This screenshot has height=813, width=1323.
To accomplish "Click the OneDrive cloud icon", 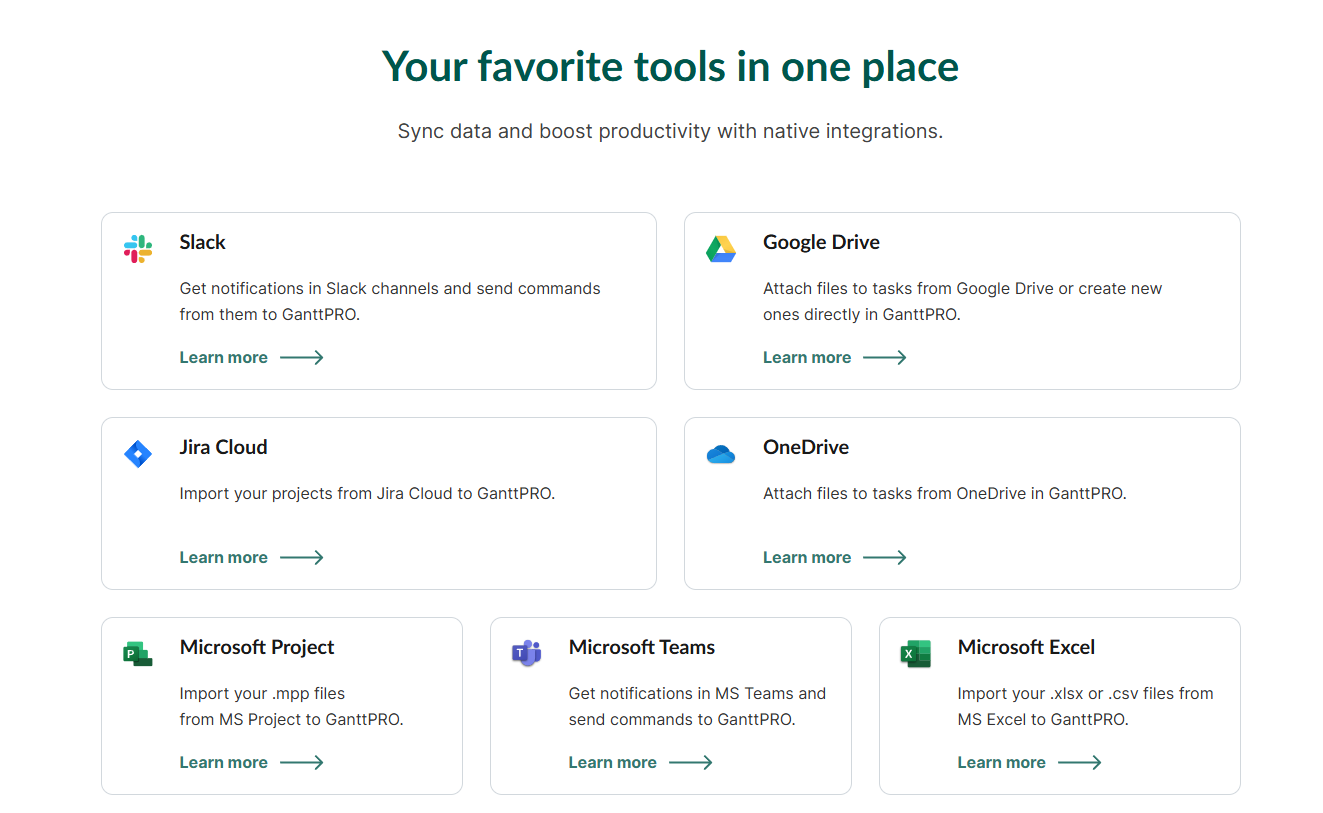I will point(721,455).
